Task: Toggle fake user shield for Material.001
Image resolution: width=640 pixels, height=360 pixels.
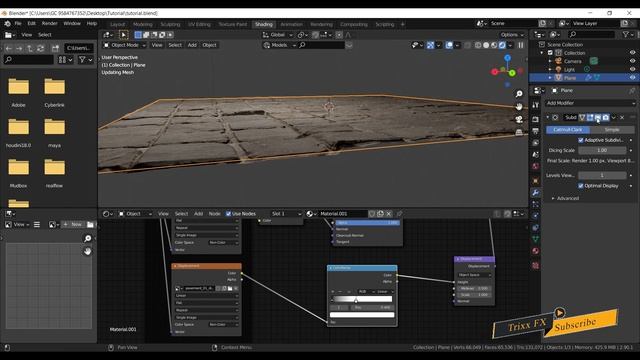Action: [372, 213]
